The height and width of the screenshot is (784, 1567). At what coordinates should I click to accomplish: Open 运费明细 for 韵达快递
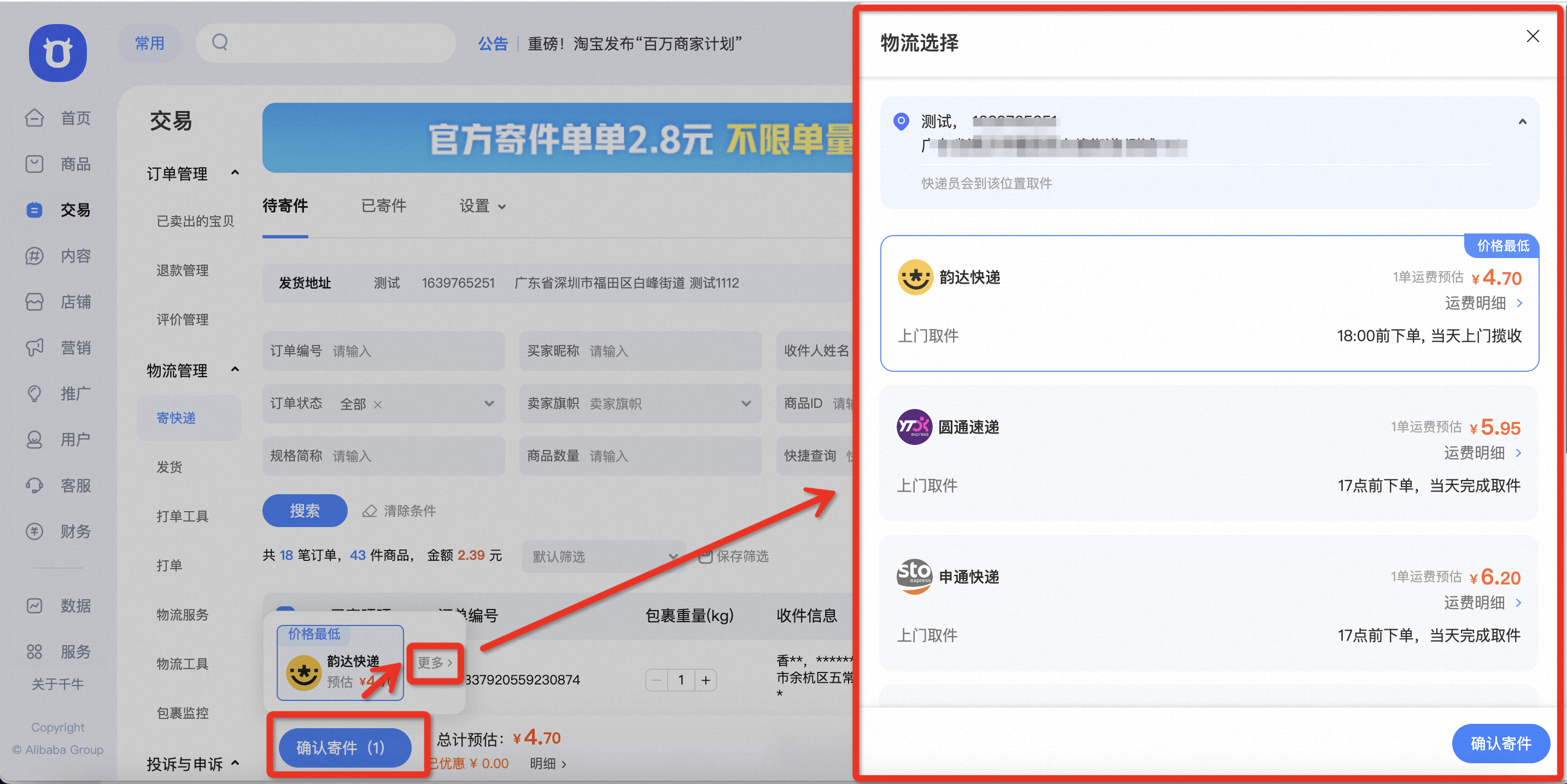click(x=1484, y=303)
